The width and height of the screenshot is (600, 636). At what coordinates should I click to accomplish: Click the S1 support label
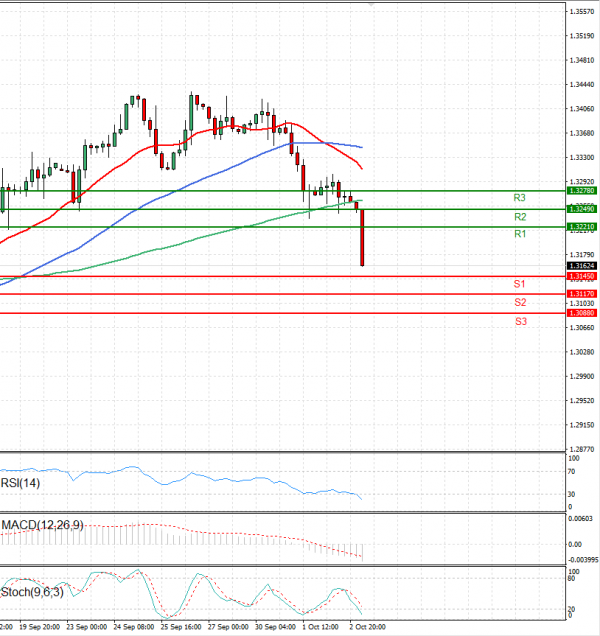point(519,284)
